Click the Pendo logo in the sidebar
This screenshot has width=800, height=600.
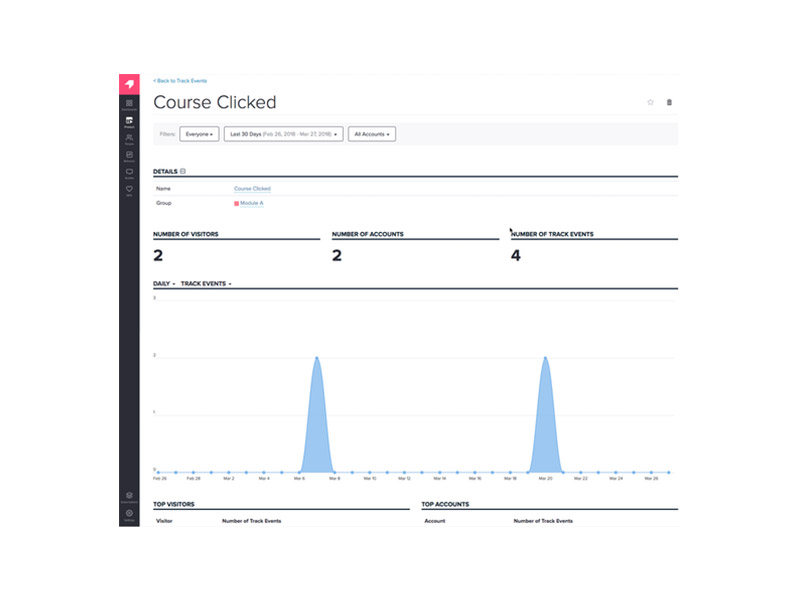click(129, 83)
